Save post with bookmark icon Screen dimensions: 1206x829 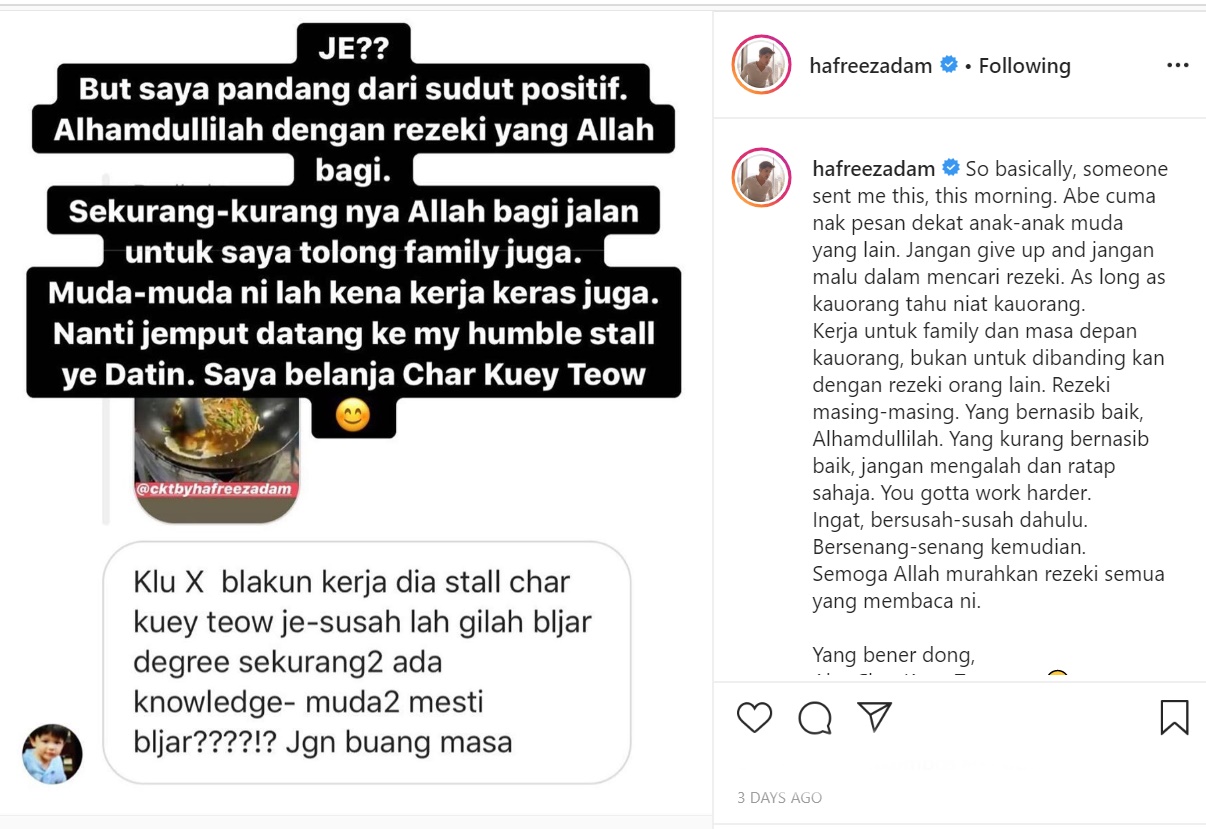click(1174, 717)
